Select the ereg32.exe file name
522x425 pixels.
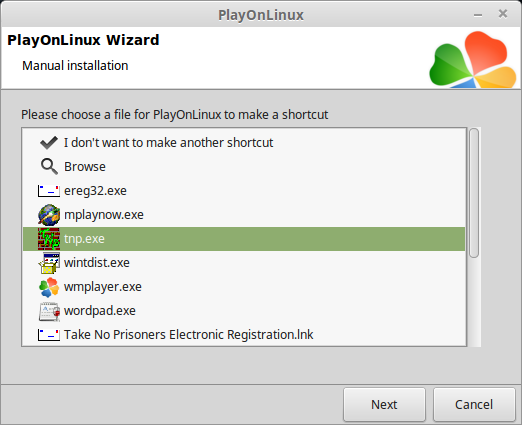95,191
